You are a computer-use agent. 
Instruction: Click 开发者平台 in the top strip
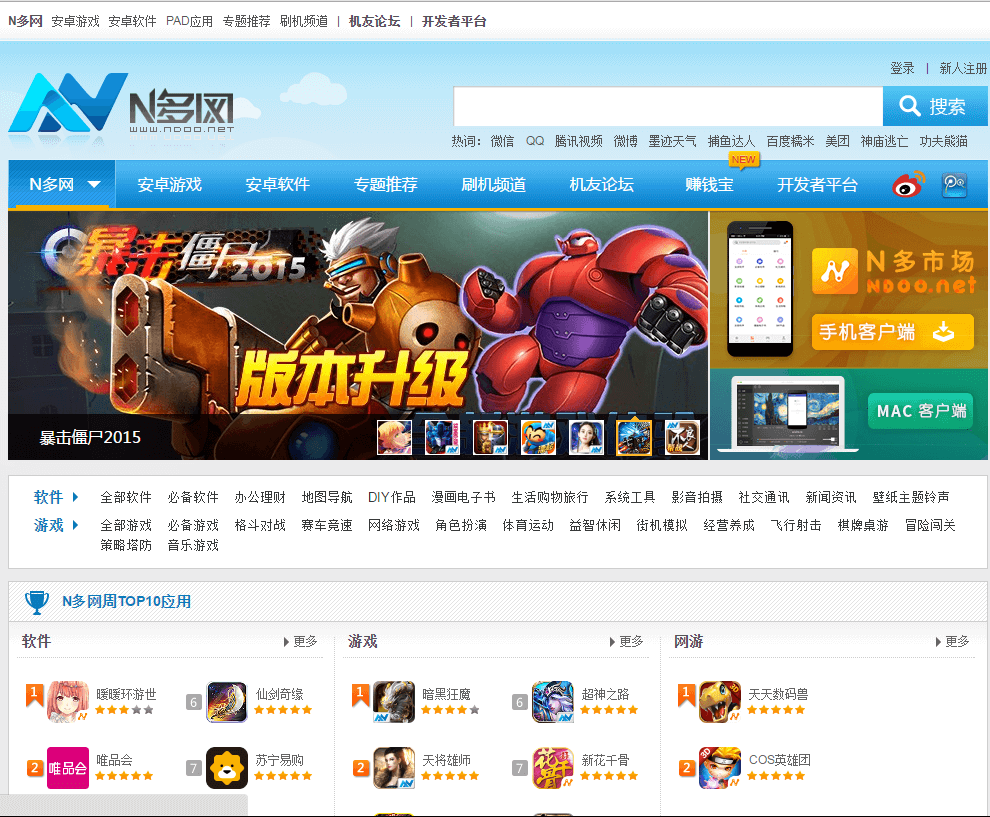454,21
